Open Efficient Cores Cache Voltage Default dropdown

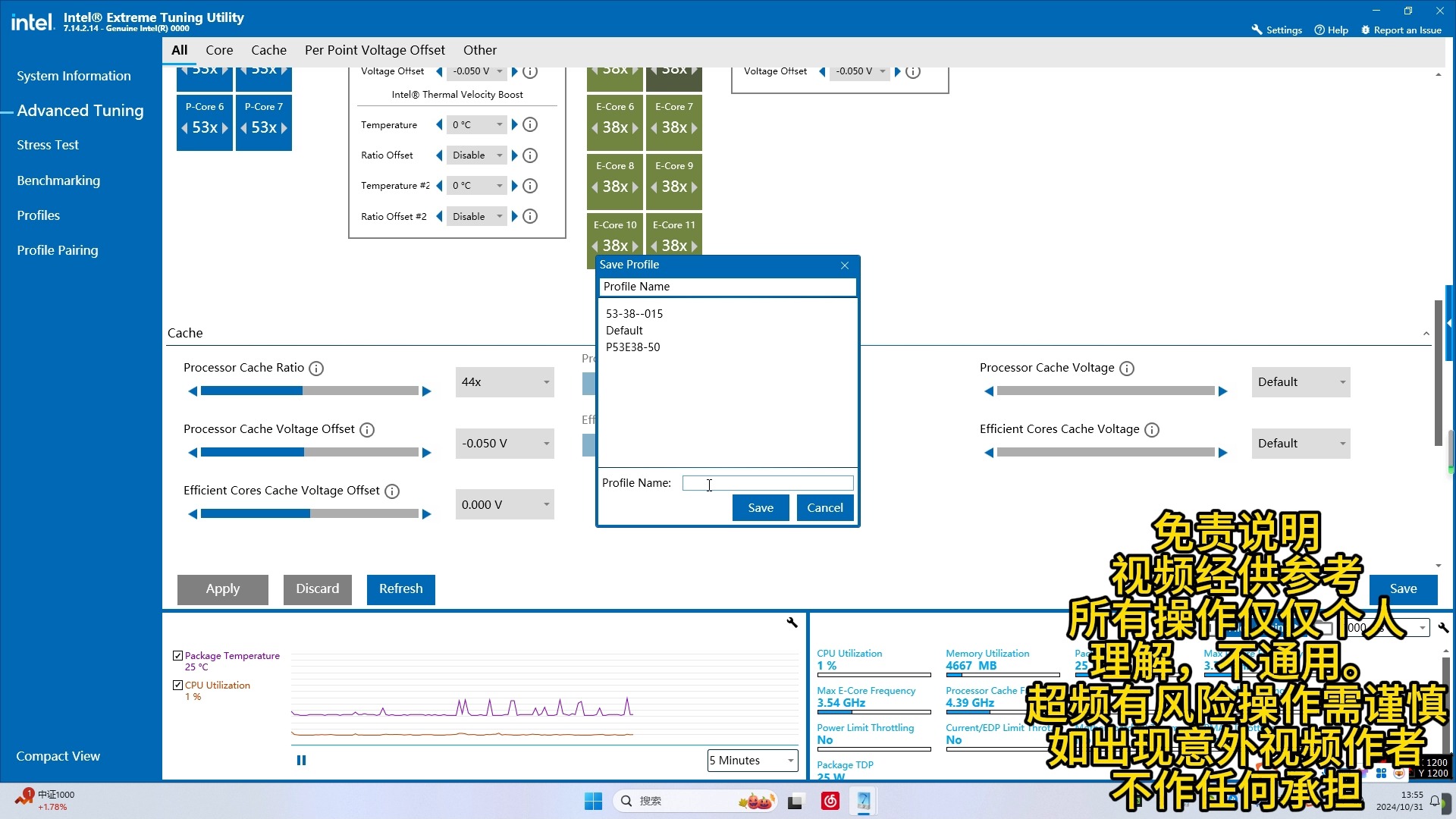click(x=1301, y=444)
